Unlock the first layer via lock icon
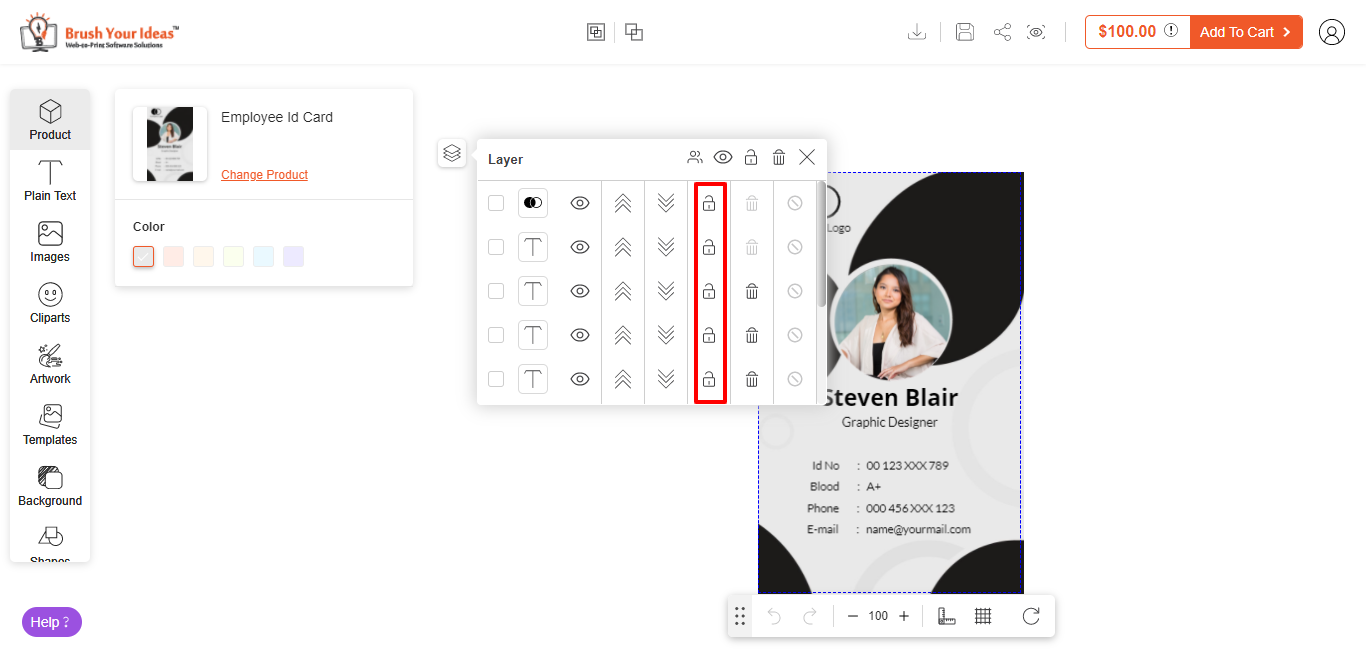Screen dimensions: 1366x657 [x=709, y=203]
